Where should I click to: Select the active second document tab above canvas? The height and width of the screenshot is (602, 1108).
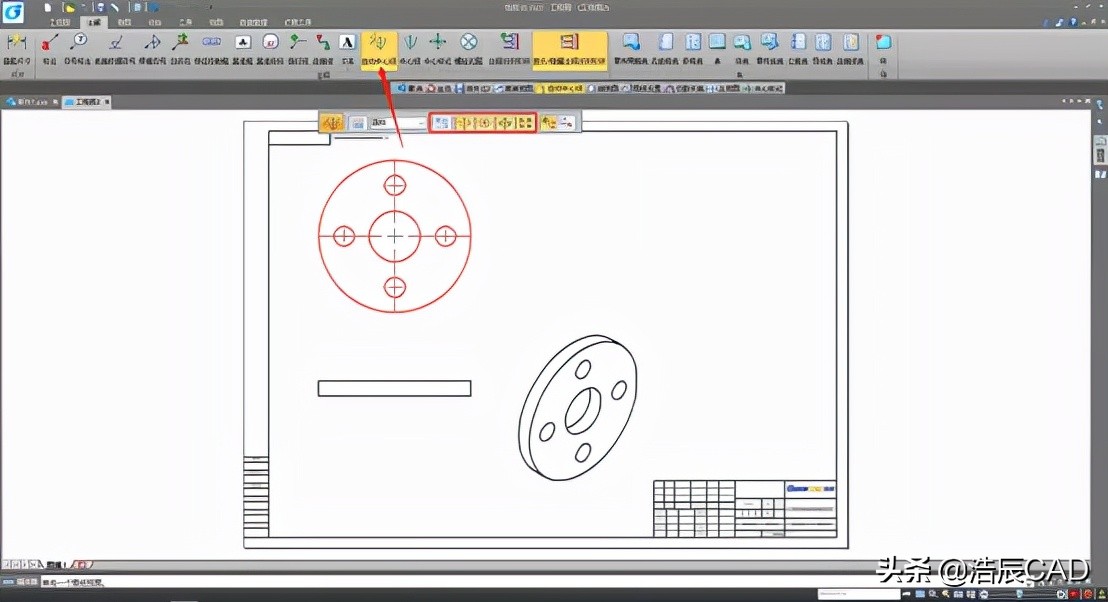85,102
